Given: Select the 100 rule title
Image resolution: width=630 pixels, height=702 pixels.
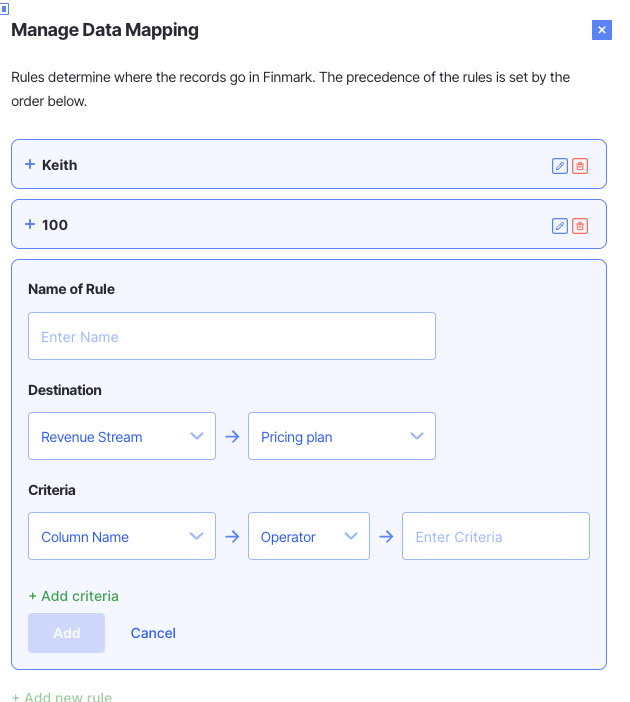Looking at the screenshot, I should click(x=55, y=225).
